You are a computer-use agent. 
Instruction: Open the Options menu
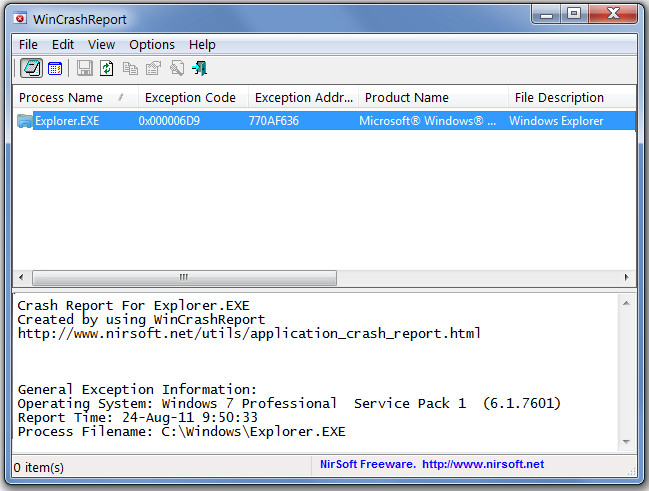click(x=152, y=44)
